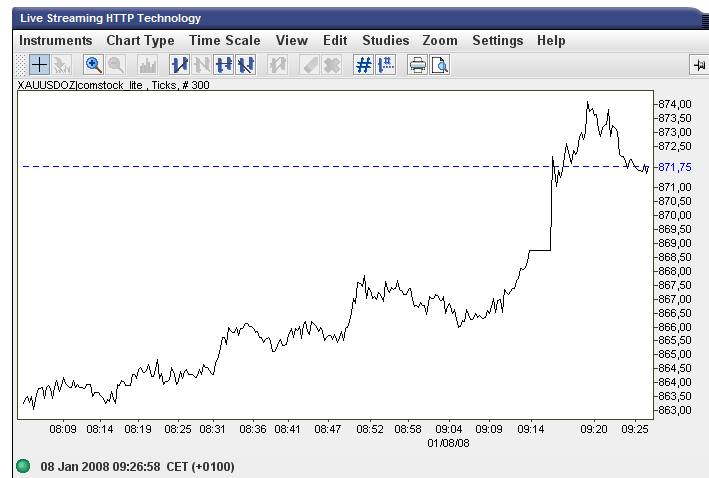Toggle the price scale grid icon
709x478 pixels.
click(x=386, y=65)
